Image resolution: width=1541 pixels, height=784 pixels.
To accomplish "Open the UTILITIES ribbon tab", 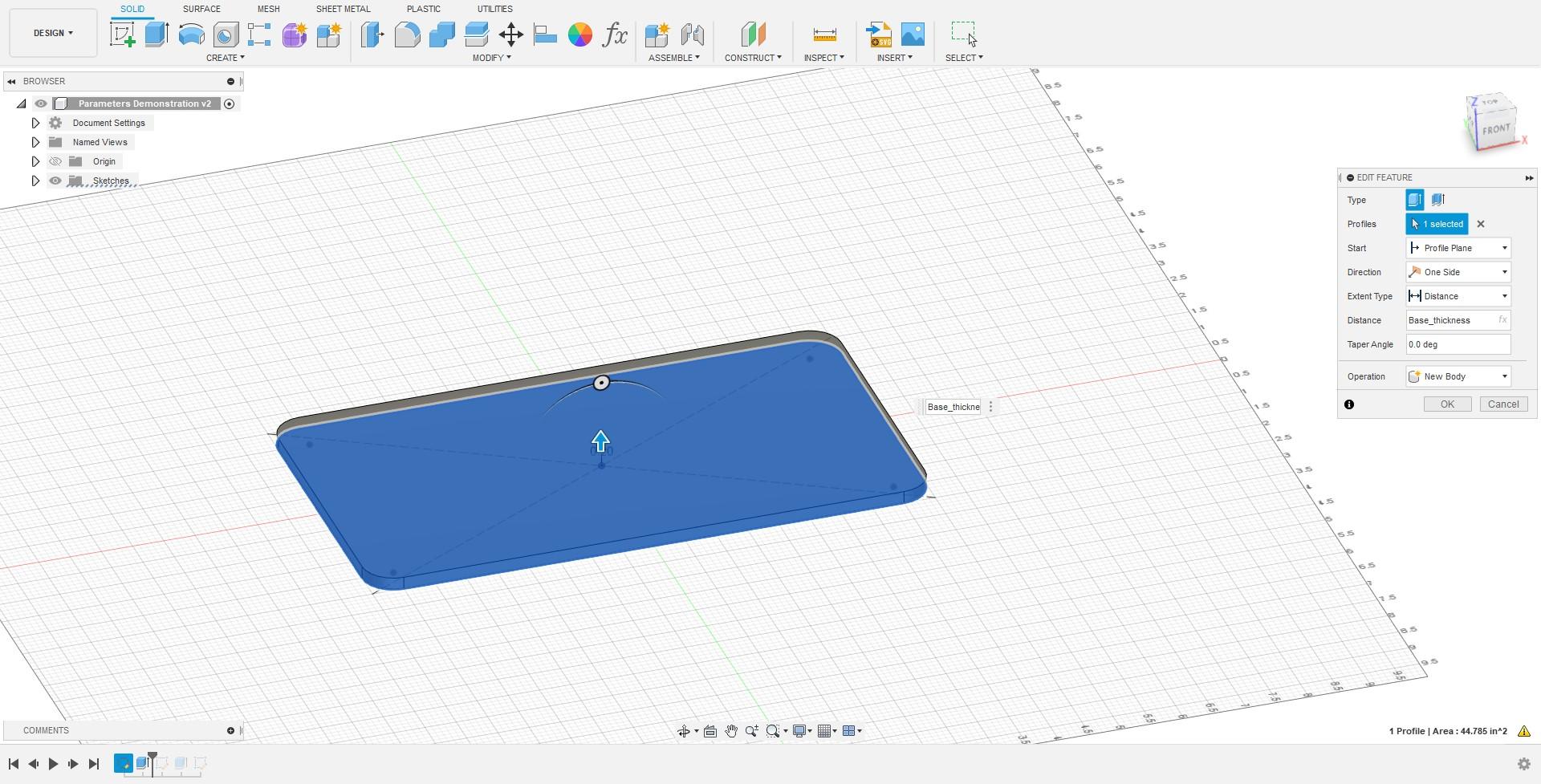I will tap(494, 9).
